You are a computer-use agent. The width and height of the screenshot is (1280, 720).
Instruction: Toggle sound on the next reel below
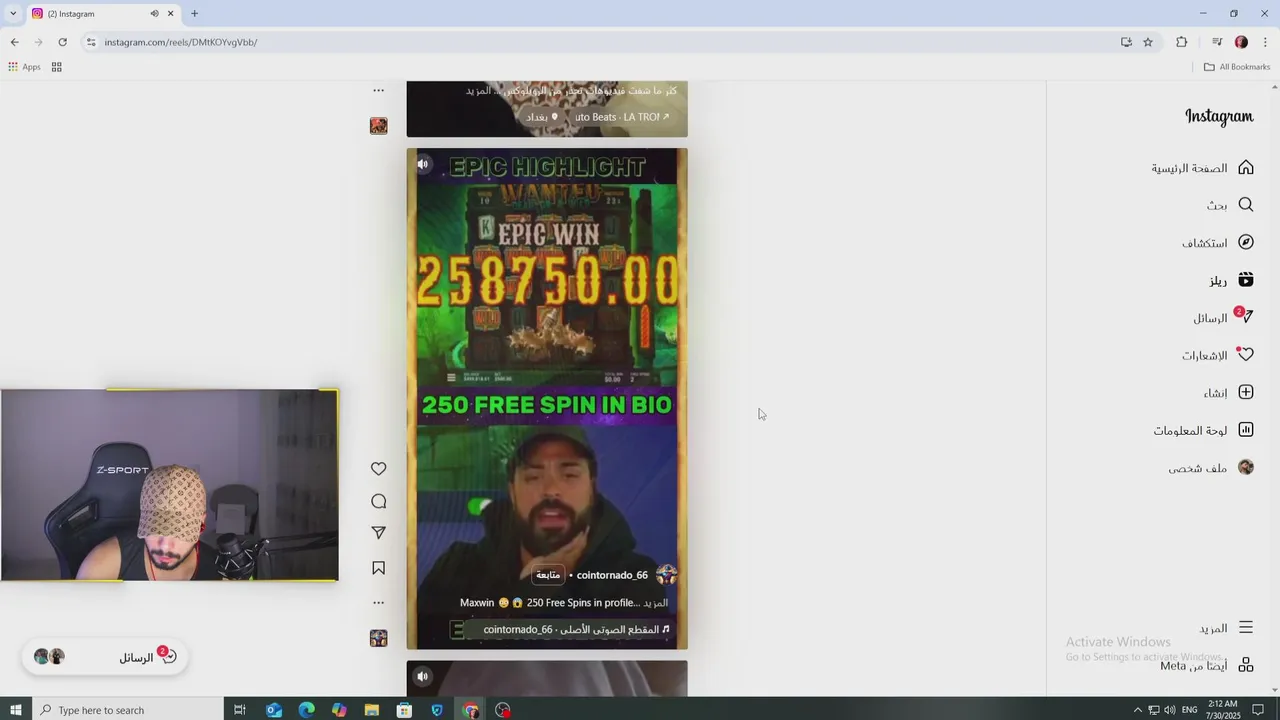coord(423,677)
